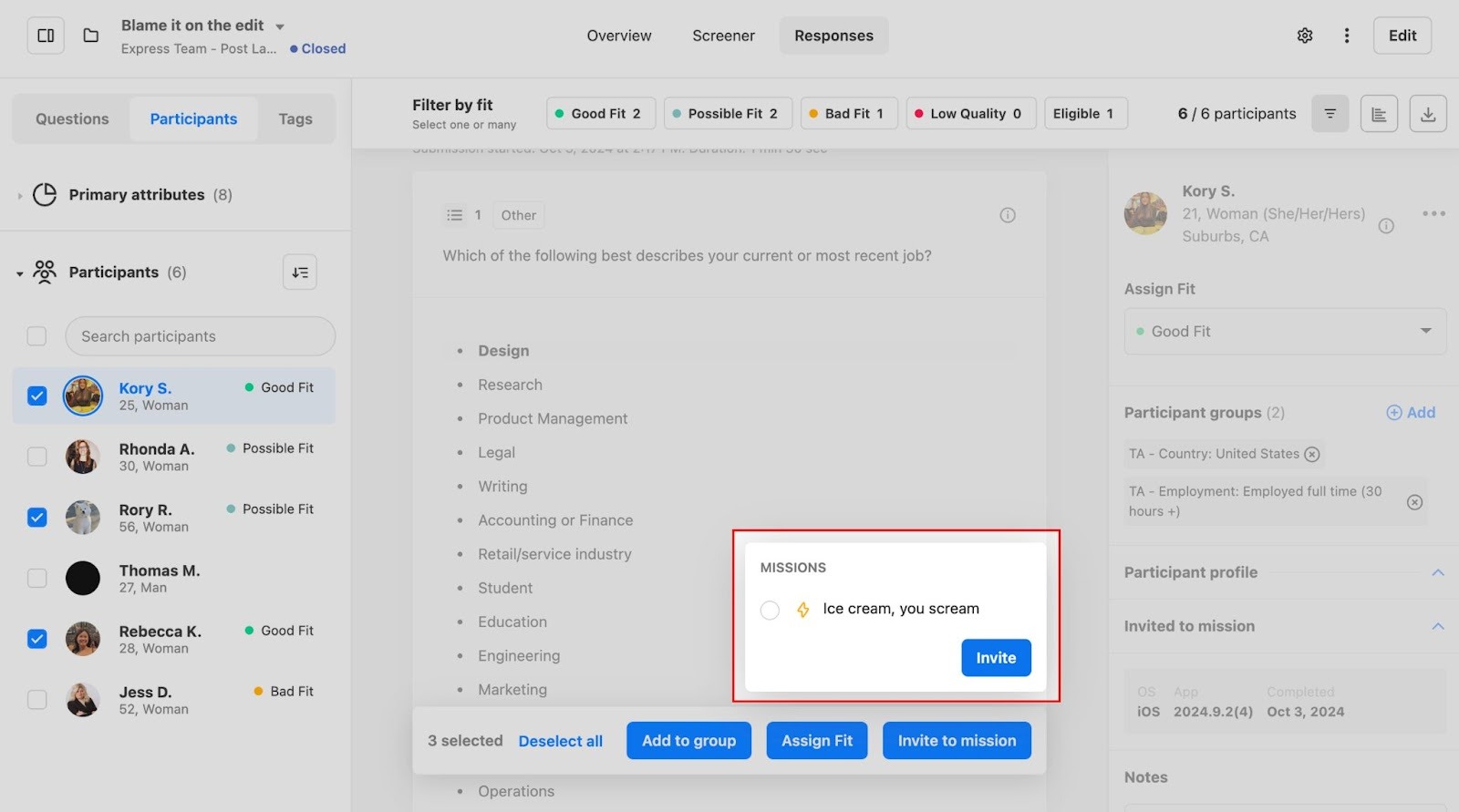The width and height of the screenshot is (1459, 812).
Task: Click the Invite button in Missions popup
Action: pyautogui.click(x=996, y=658)
